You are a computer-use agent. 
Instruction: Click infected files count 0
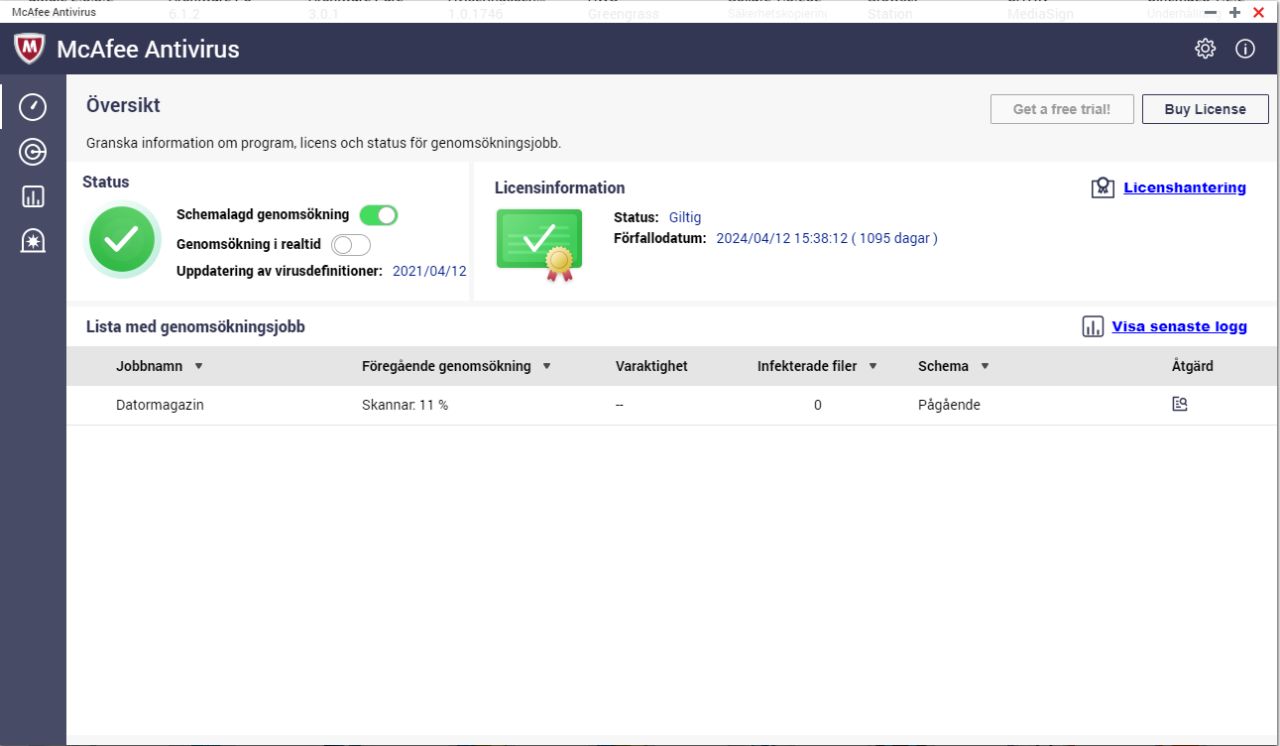pyautogui.click(x=818, y=405)
